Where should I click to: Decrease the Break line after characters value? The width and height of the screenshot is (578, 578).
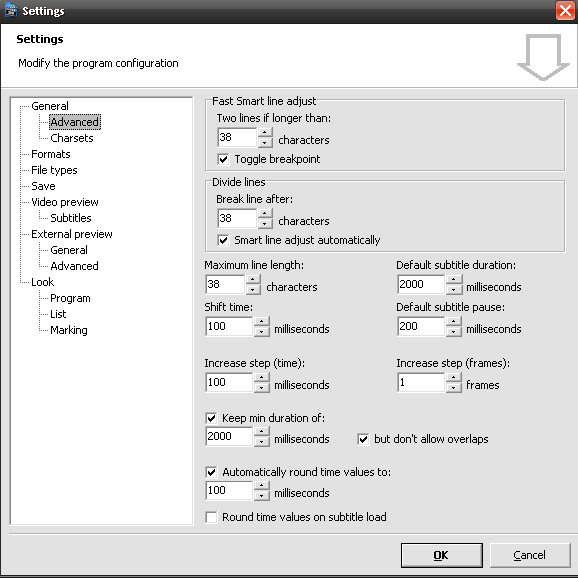click(x=265, y=223)
